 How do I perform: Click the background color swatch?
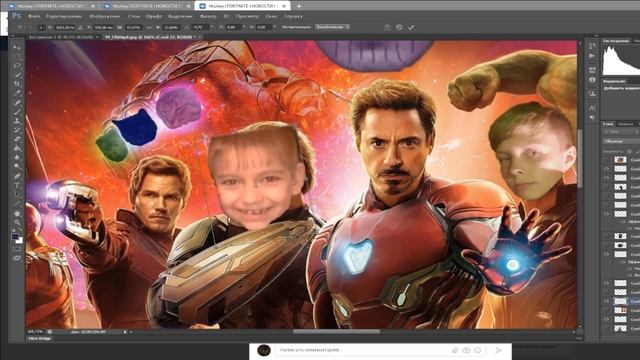coord(19,241)
